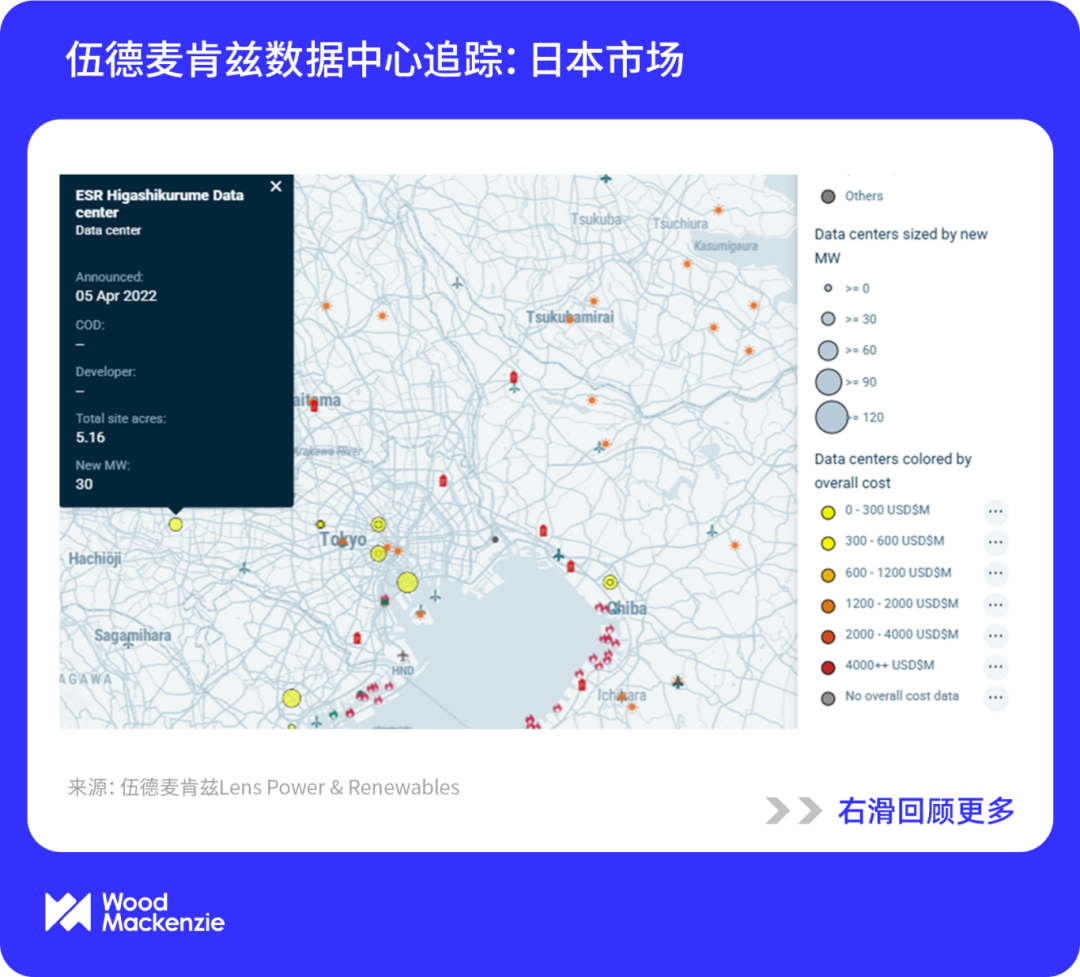Viewport: 1080px width, 977px height.
Task: Click the 右滑回顾更多 link
Action: tap(926, 811)
